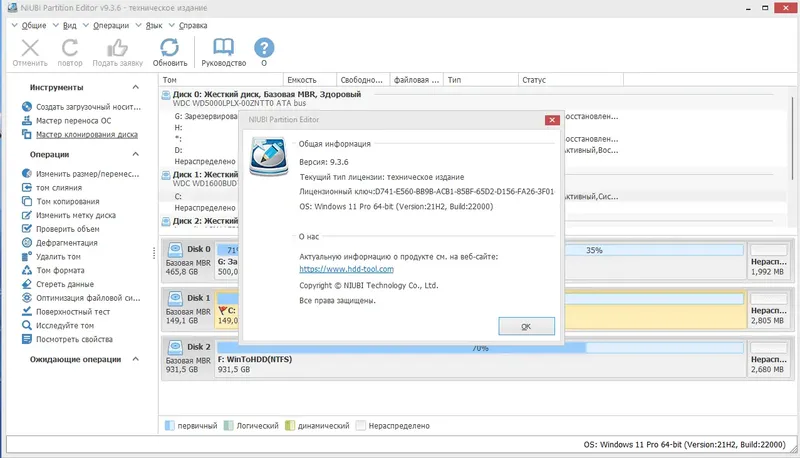Screen dimensions: 800x458
Task: Collapse the Ожидающие операции section
Action: (x=136, y=359)
